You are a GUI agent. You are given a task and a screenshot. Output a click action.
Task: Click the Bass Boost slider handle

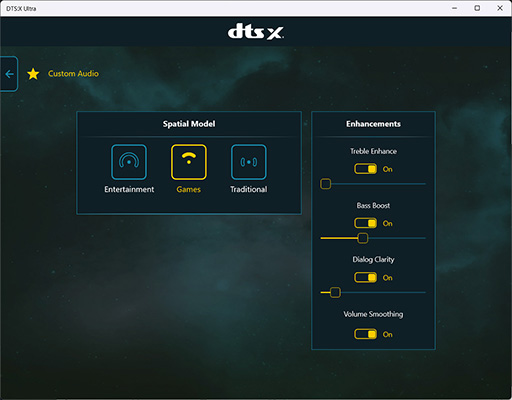[x=363, y=238]
